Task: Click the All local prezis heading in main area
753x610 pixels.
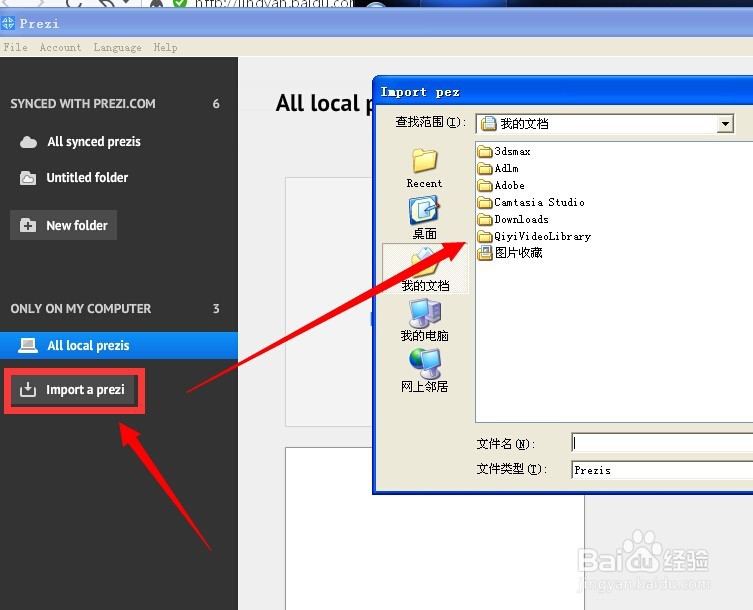Action: (324, 103)
